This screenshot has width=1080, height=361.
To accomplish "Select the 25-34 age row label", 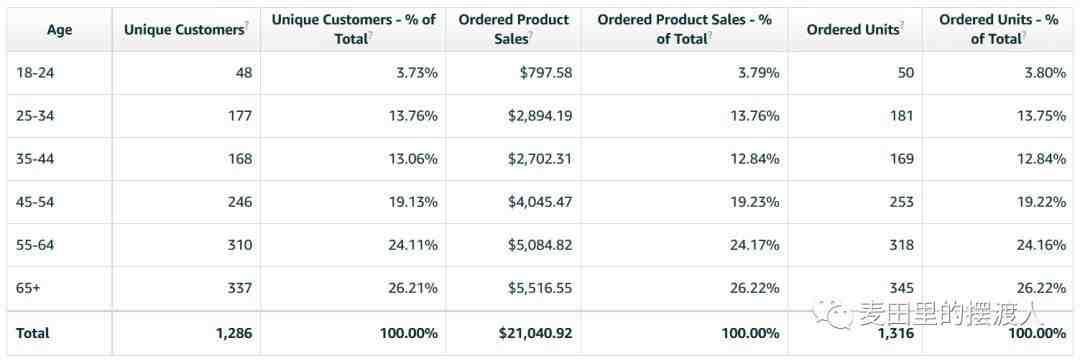I will click(x=35, y=116).
